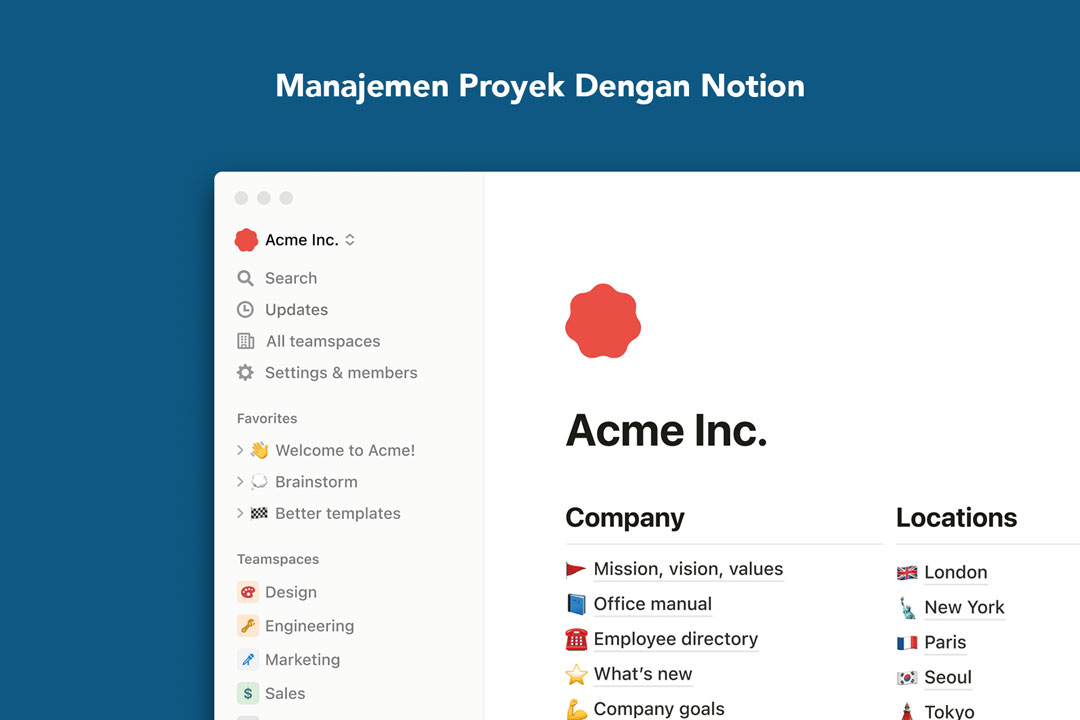Image resolution: width=1080 pixels, height=720 pixels.
Task: Expand the Better templates page
Action: (x=240, y=513)
